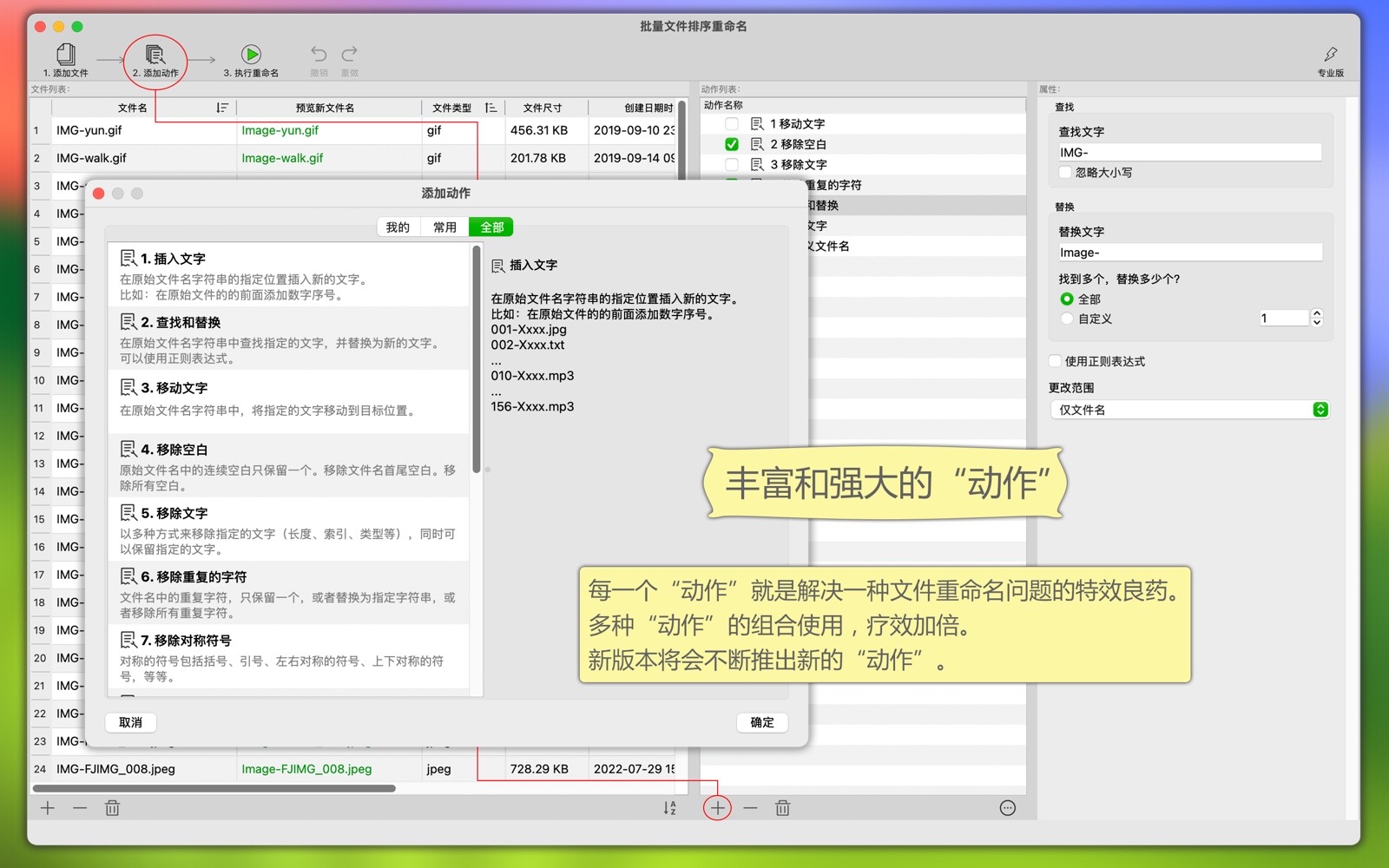Click trash icon below the file list
Screen dimensions: 1389x868
[112, 808]
